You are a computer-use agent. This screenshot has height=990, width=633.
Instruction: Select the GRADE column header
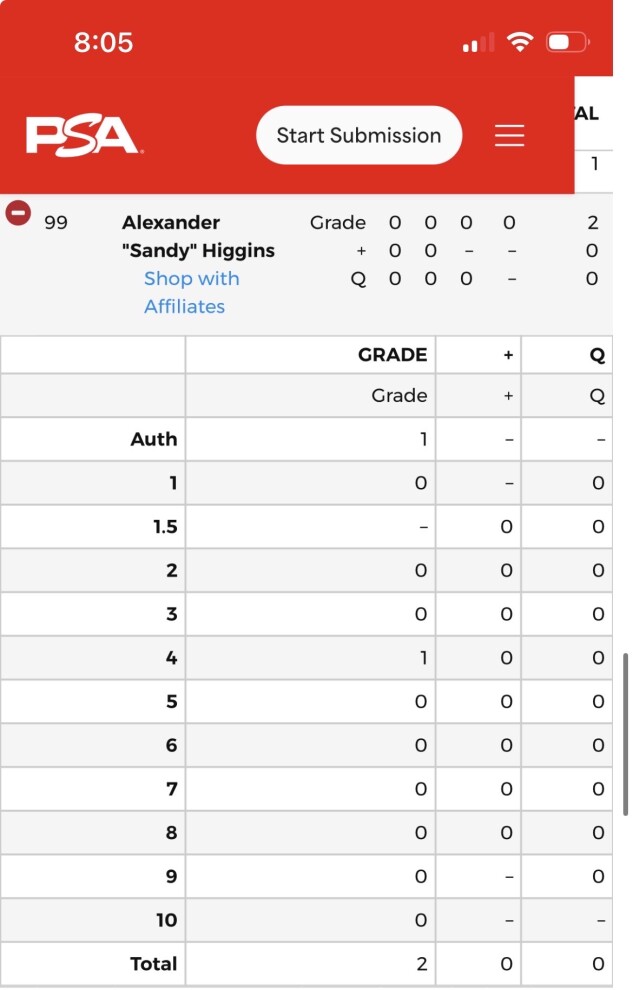point(392,355)
